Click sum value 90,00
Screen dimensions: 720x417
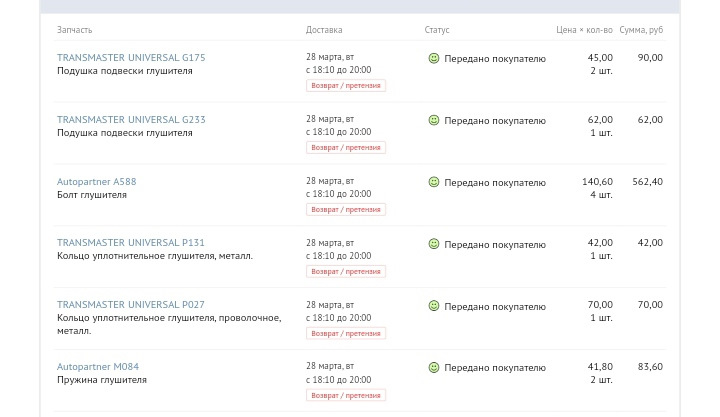[x=650, y=57]
